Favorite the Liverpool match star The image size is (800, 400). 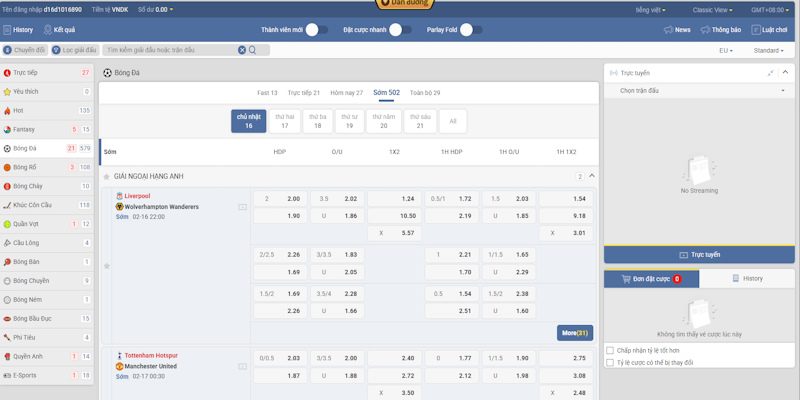(107, 266)
